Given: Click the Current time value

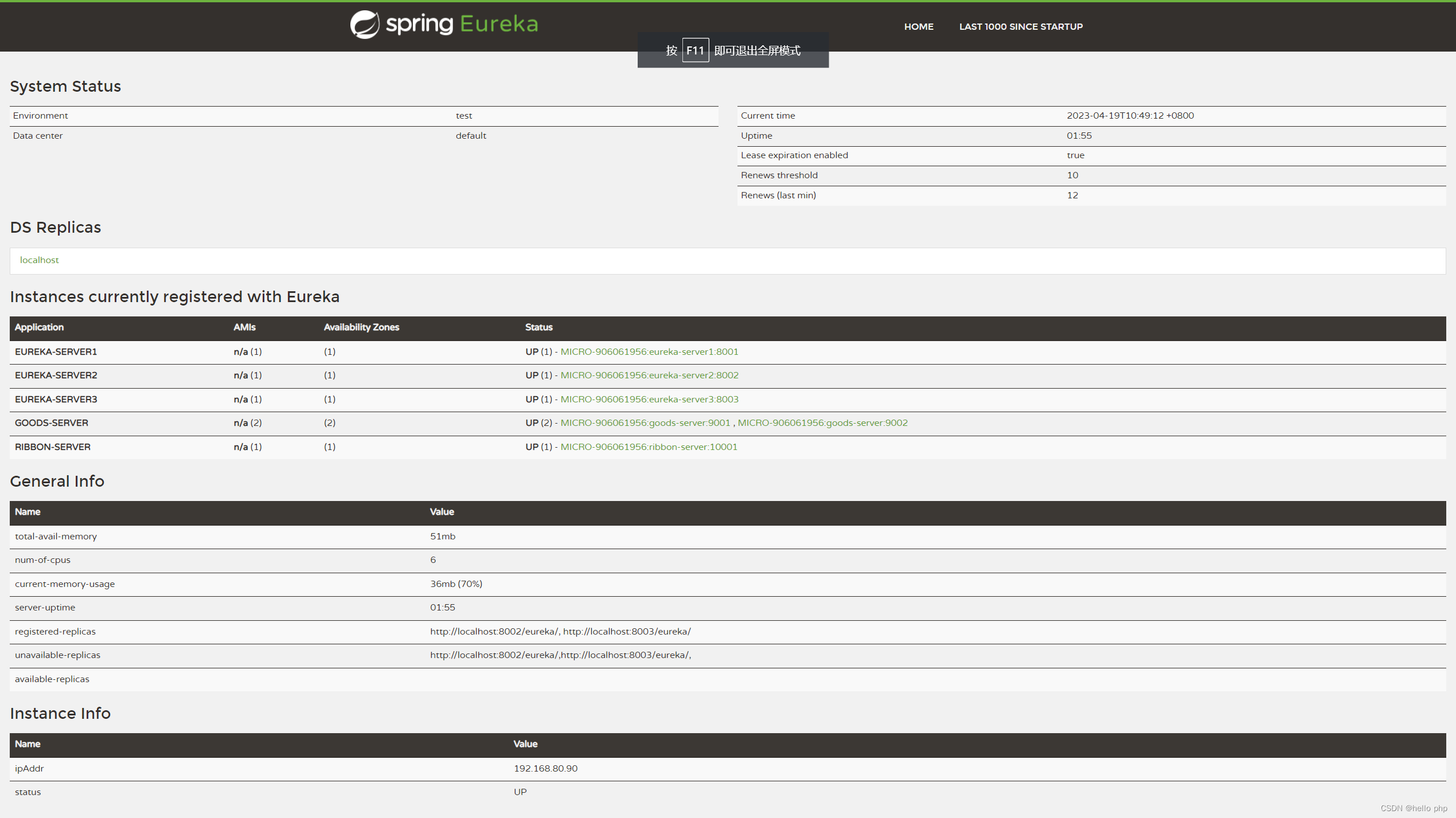Looking at the screenshot, I should [x=1130, y=116].
